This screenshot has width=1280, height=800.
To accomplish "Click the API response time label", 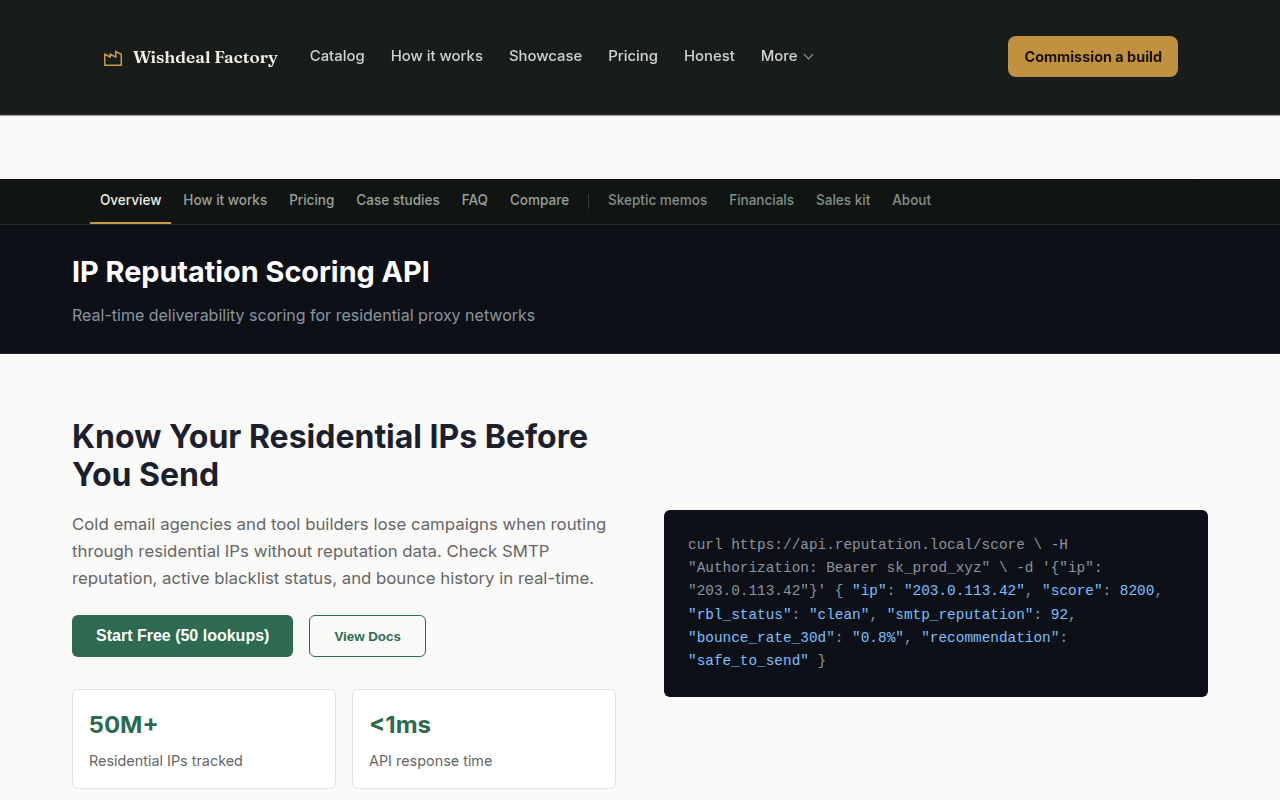I will pyautogui.click(x=430, y=761).
